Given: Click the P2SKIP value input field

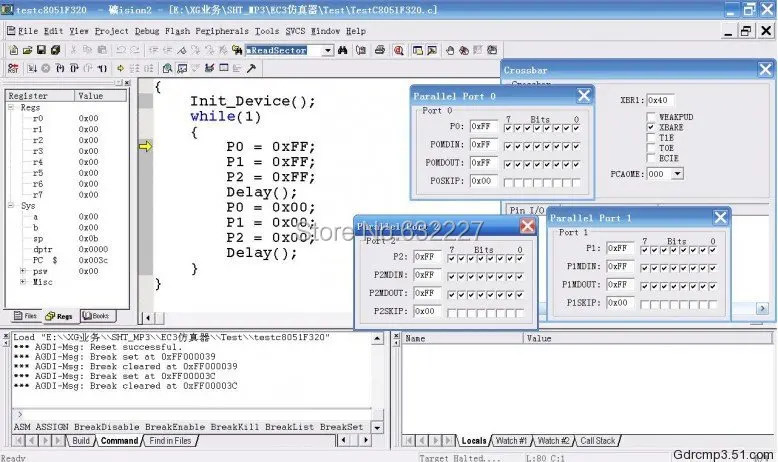Looking at the screenshot, I should 427,312.
